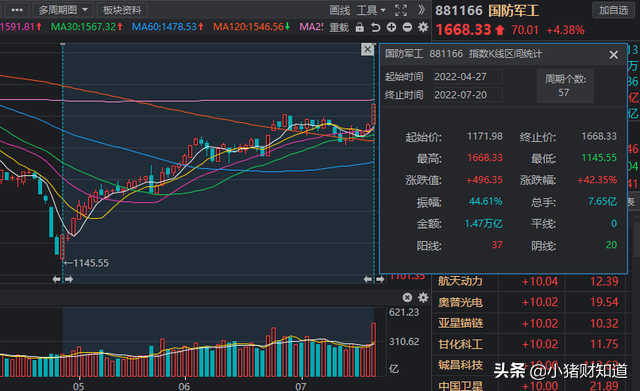The image size is (640, 391).
Task: Zoom in chart with plus icon
Action: pos(391,27)
